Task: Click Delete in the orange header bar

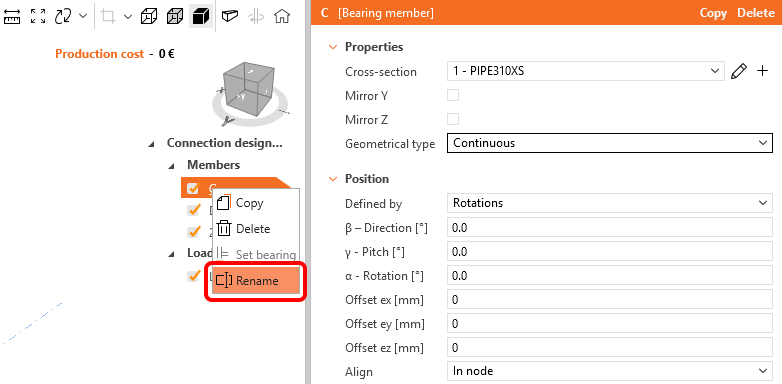Action: pos(756,13)
